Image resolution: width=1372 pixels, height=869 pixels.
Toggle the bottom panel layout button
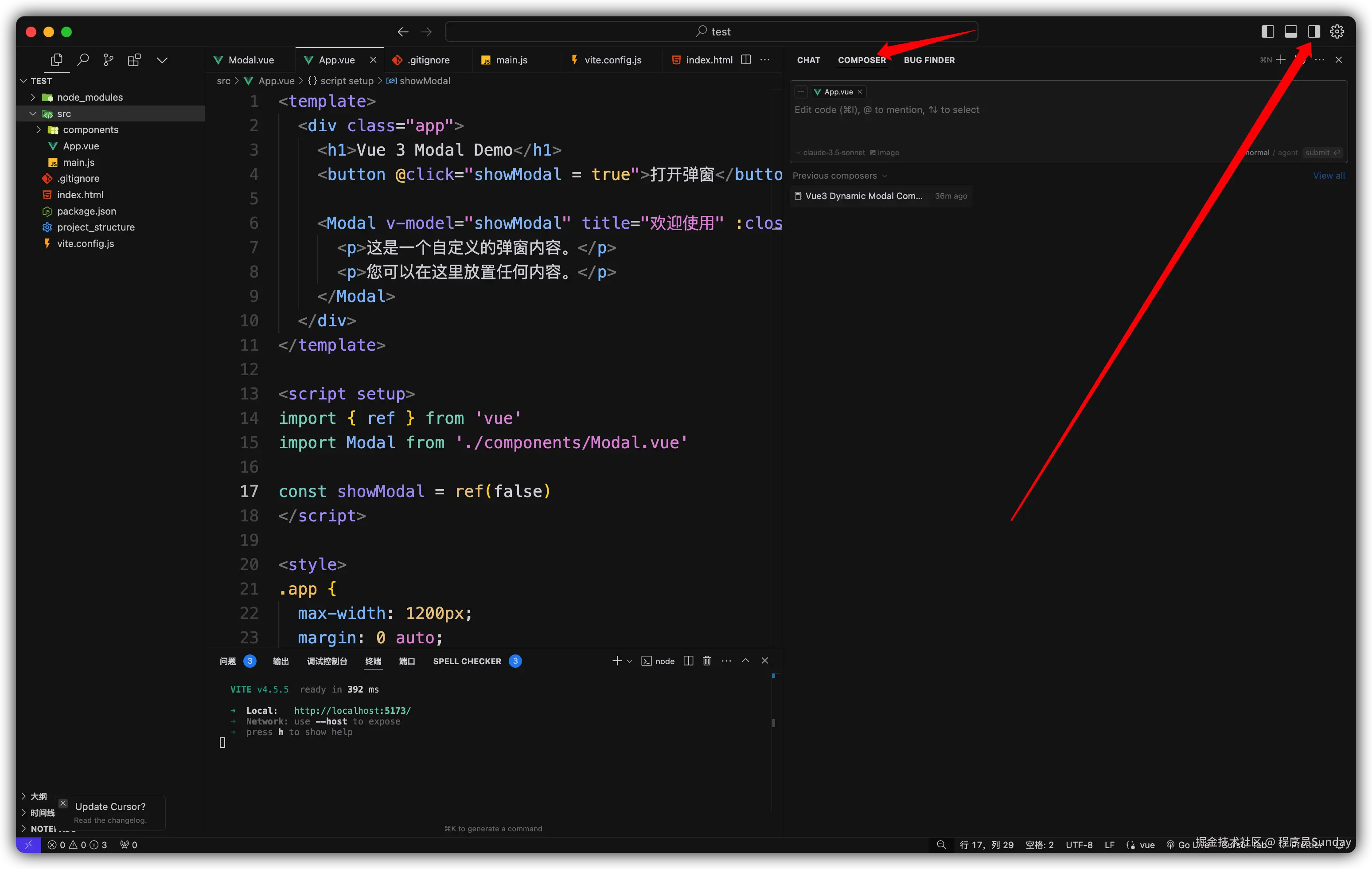pyautogui.click(x=1290, y=31)
